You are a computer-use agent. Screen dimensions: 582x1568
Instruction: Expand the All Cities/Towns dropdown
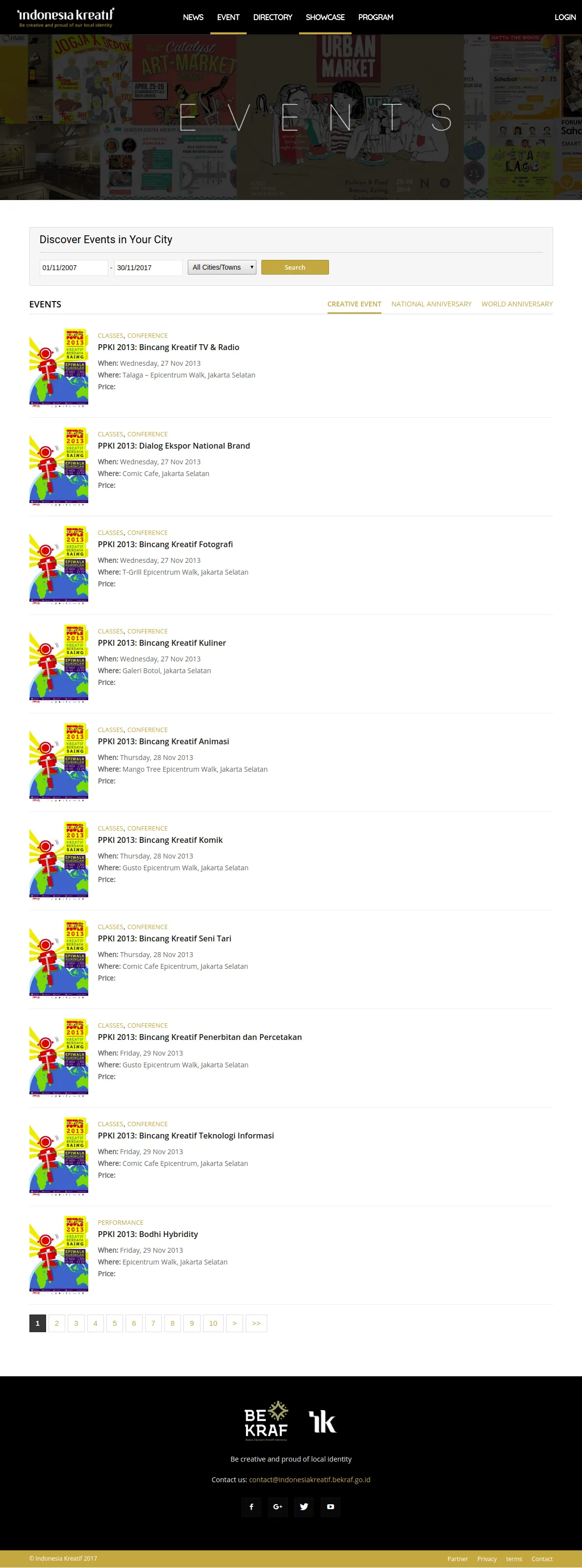click(222, 267)
